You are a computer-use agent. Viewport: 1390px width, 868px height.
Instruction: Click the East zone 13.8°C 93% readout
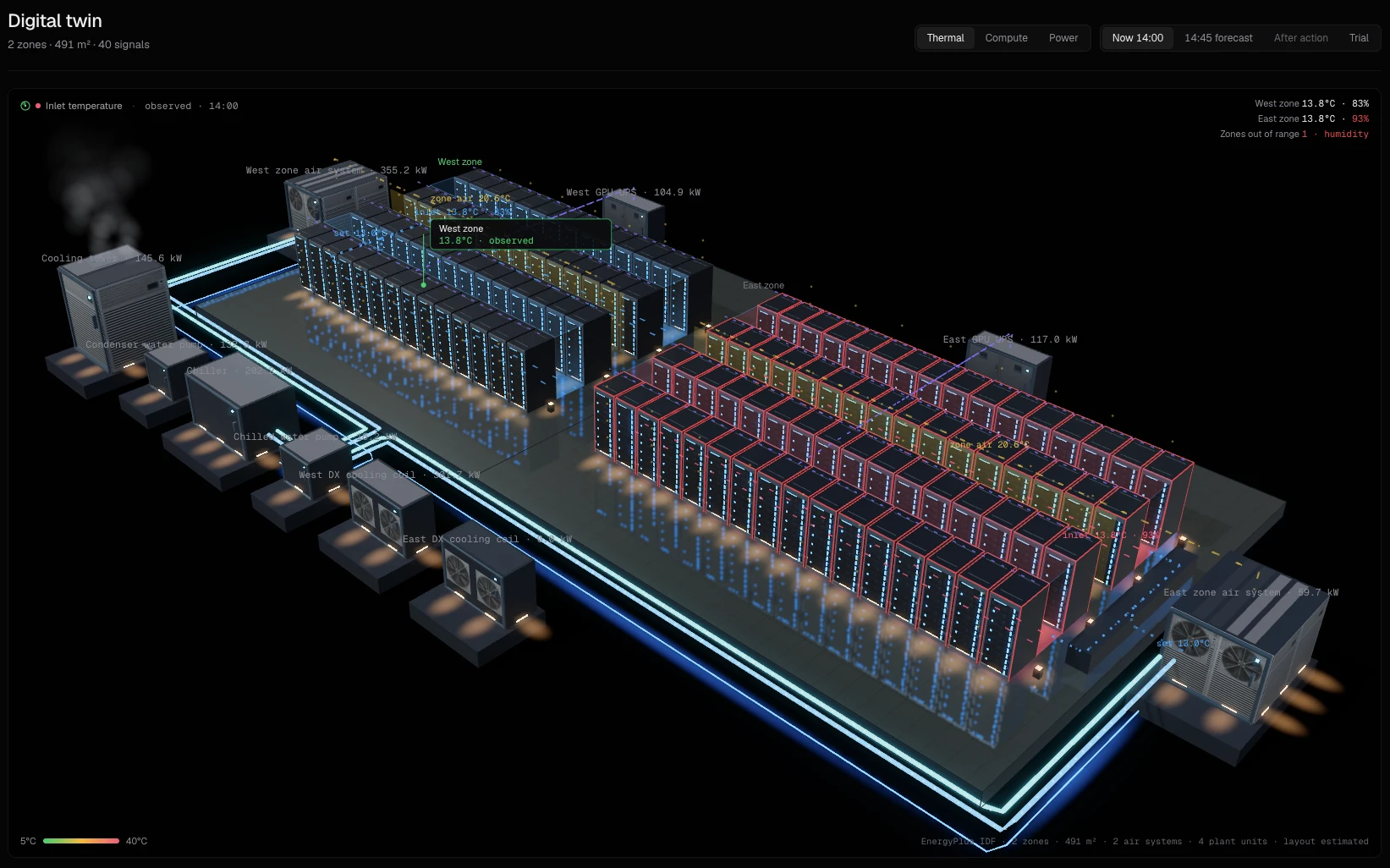pyautogui.click(x=1313, y=118)
